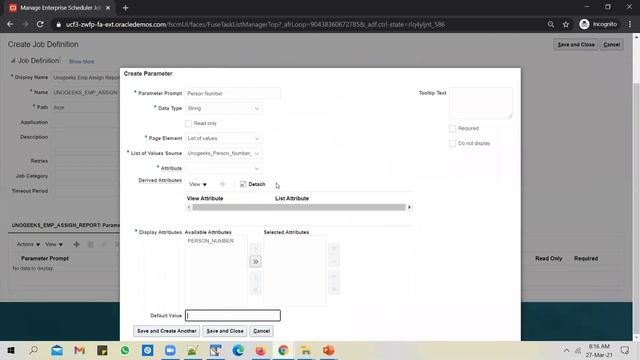640x360 pixels.
Task: Open Snipping Tool from the taskbar
Action: (216, 351)
